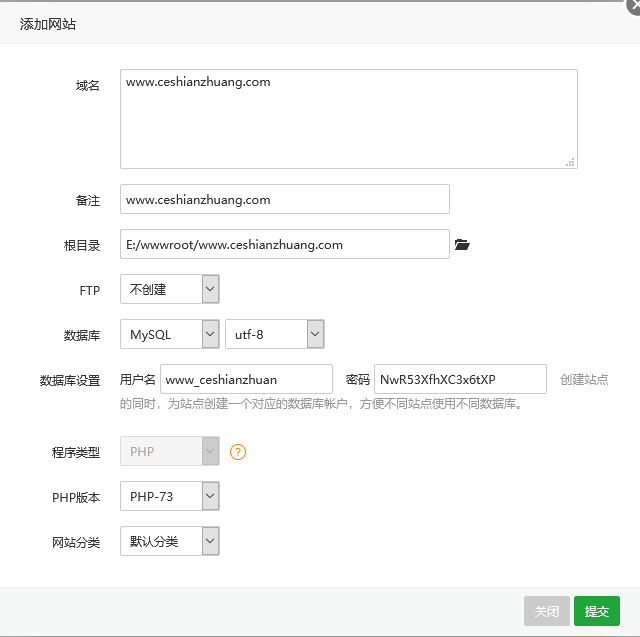Open the utf-8 encoding dropdown
Screen dimensions: 640x637
pos(275,334)
